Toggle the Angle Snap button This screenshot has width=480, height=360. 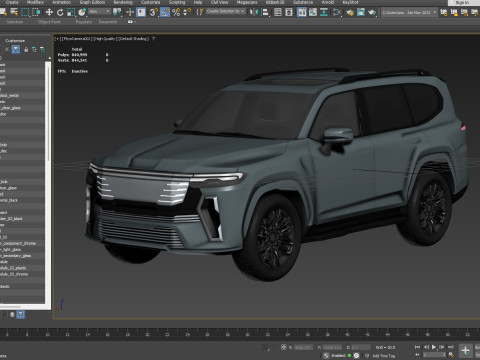click(x=165, y=13)
